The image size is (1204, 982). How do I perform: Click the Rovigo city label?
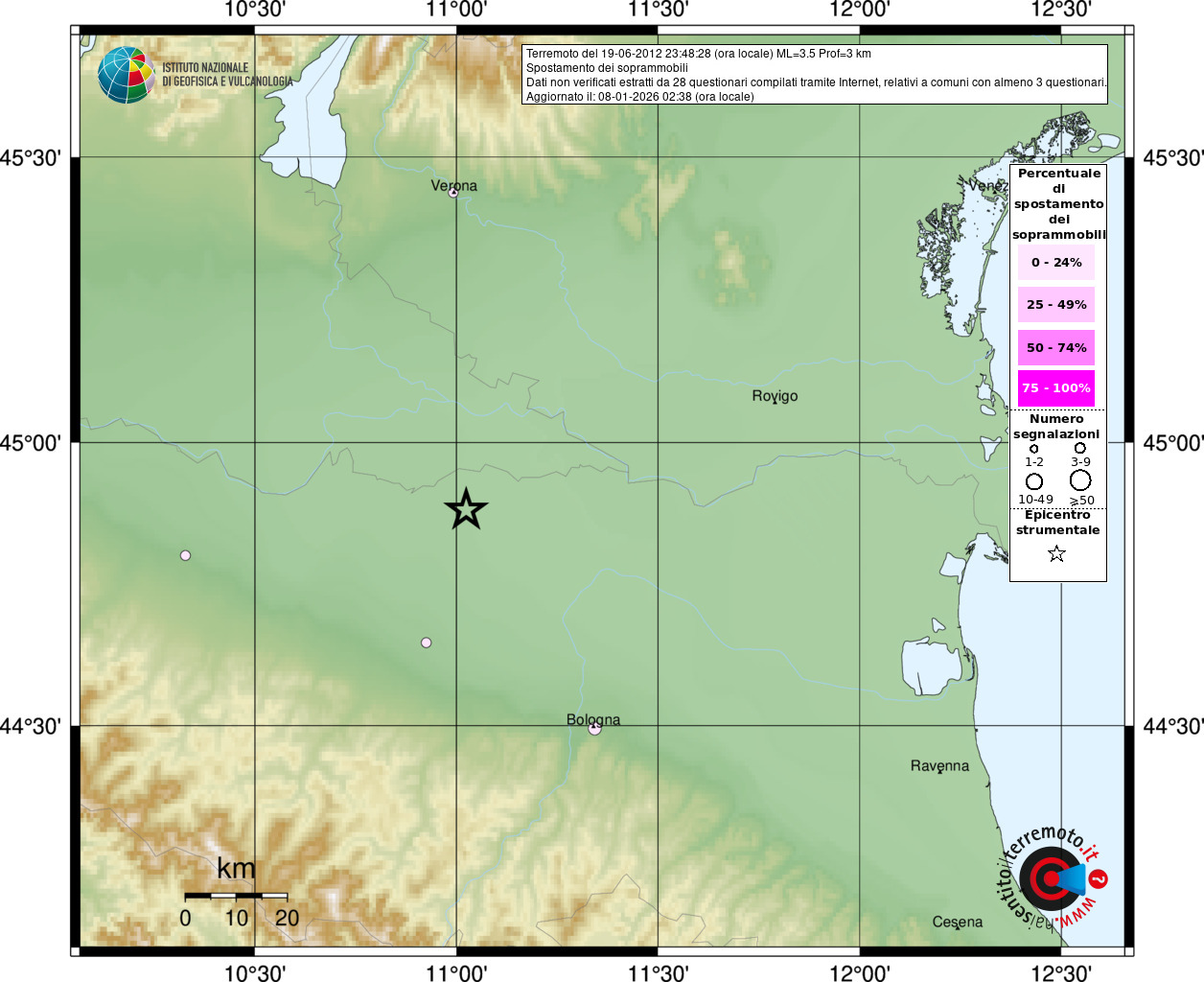click(775, 396)
